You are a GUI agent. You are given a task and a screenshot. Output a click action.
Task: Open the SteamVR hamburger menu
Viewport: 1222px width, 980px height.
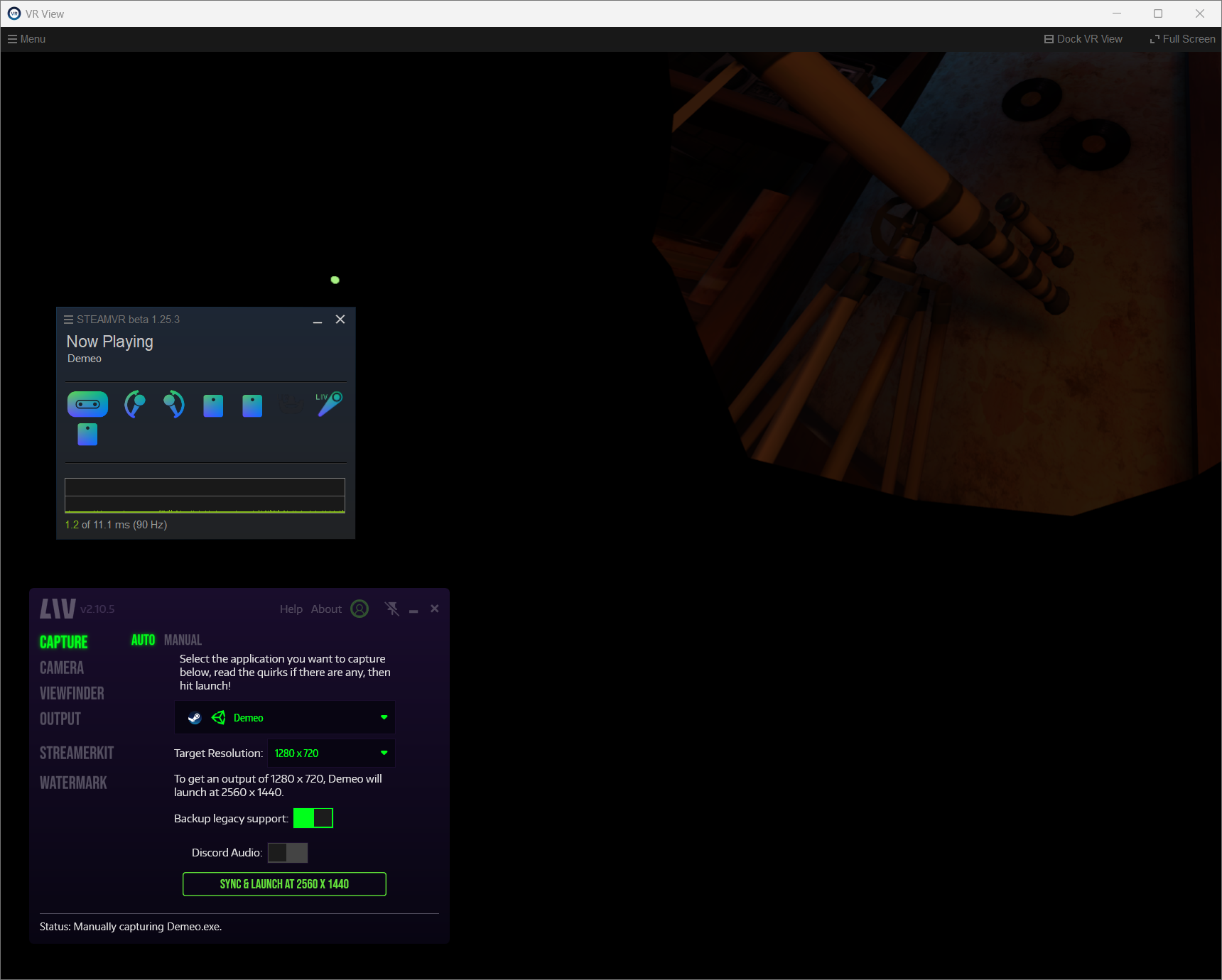[69, 320]
